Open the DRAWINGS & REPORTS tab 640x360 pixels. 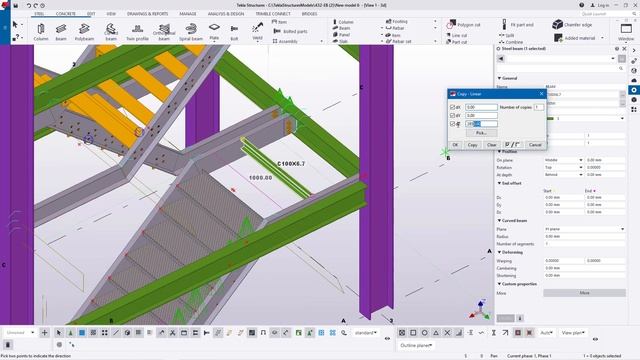tap(147, 13)
